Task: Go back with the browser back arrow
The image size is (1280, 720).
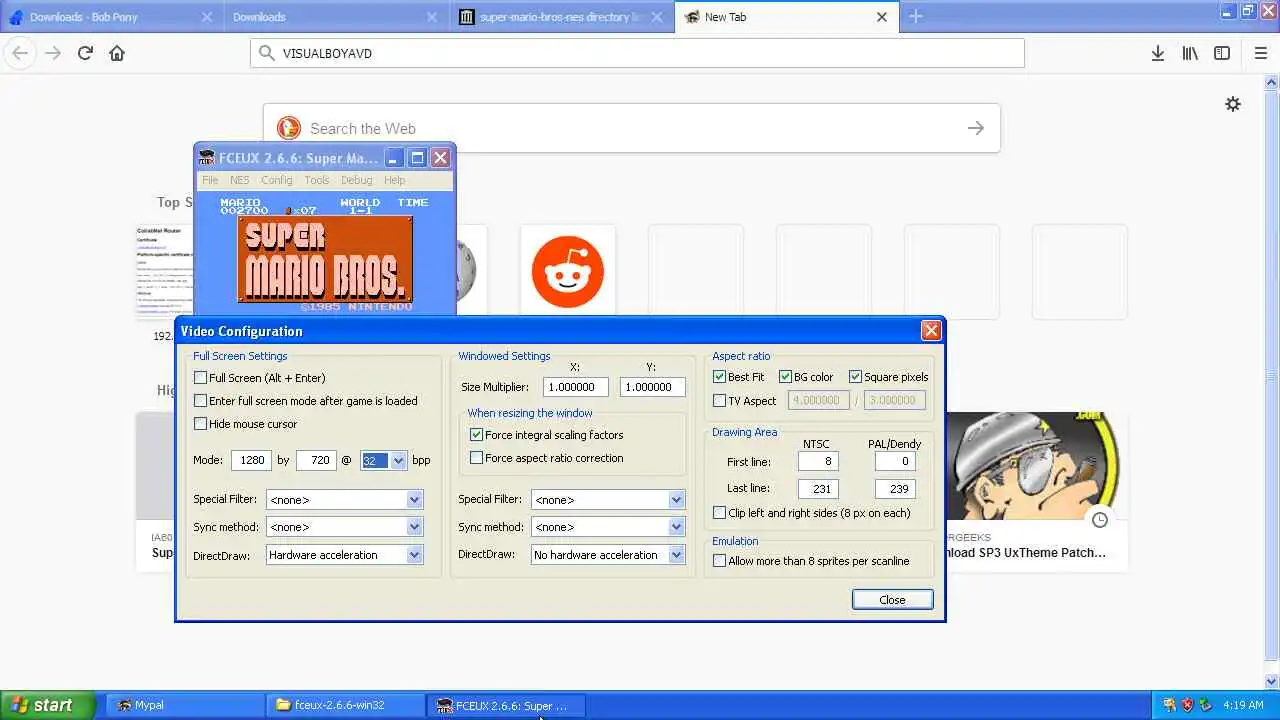Action: coord(21,53)
